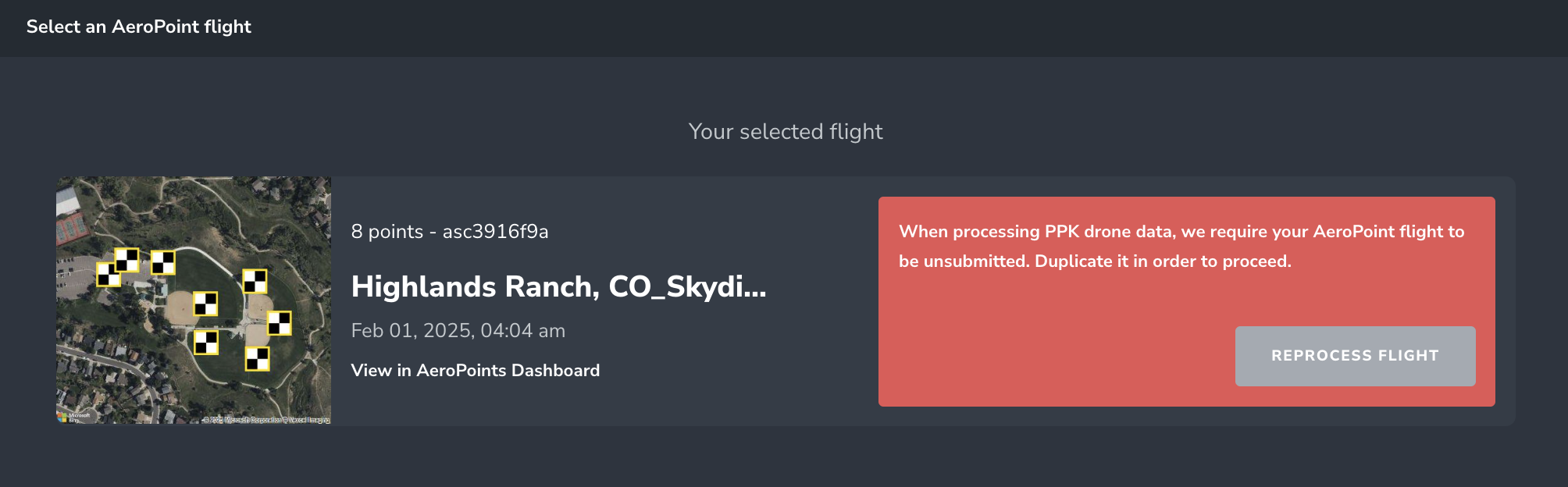Open View in AeroPoints Dashboard

pos(475,370)
